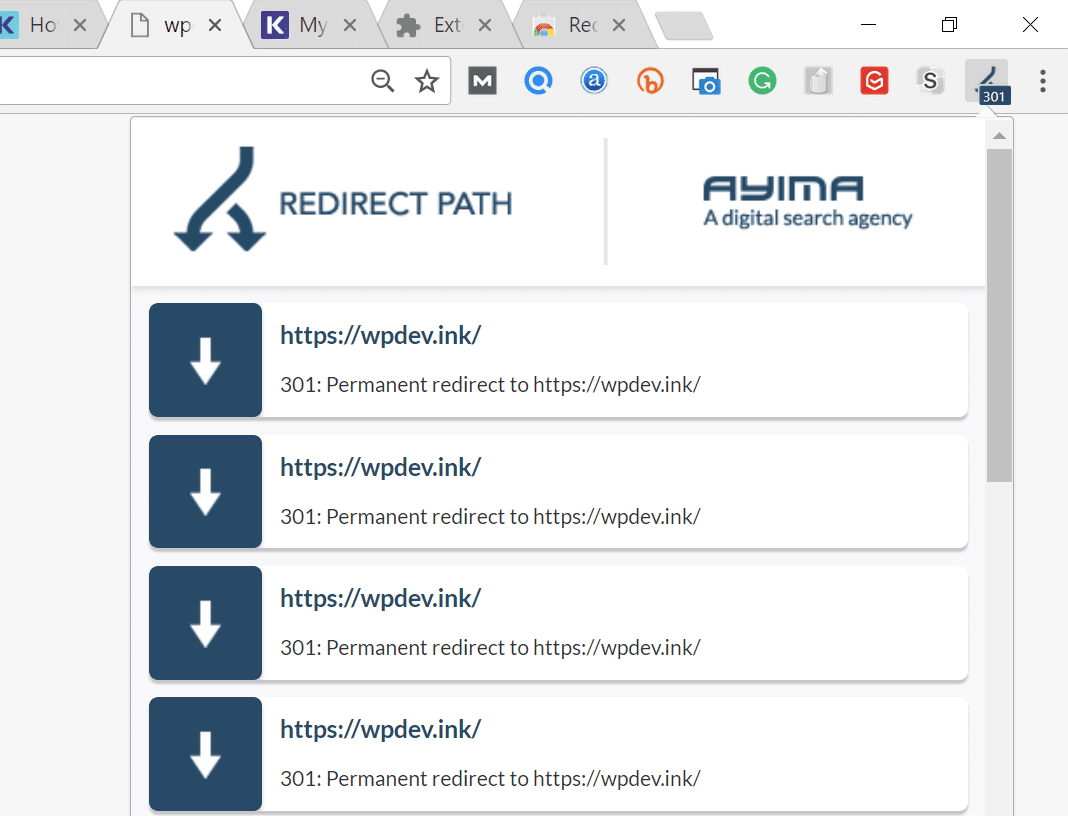The height and width of the screenshot is (816, 1068).
Task: Open the blue Q circle extension
Action: point(538,81)
